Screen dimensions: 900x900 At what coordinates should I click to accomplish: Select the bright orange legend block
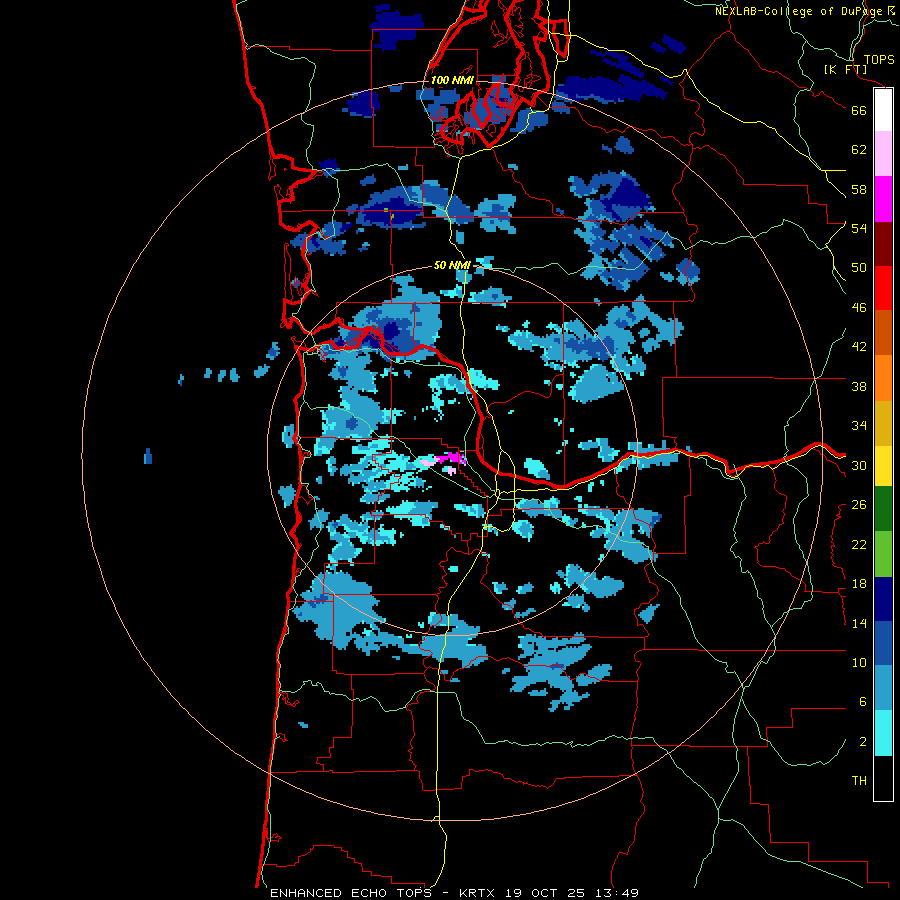coord(883,378)
